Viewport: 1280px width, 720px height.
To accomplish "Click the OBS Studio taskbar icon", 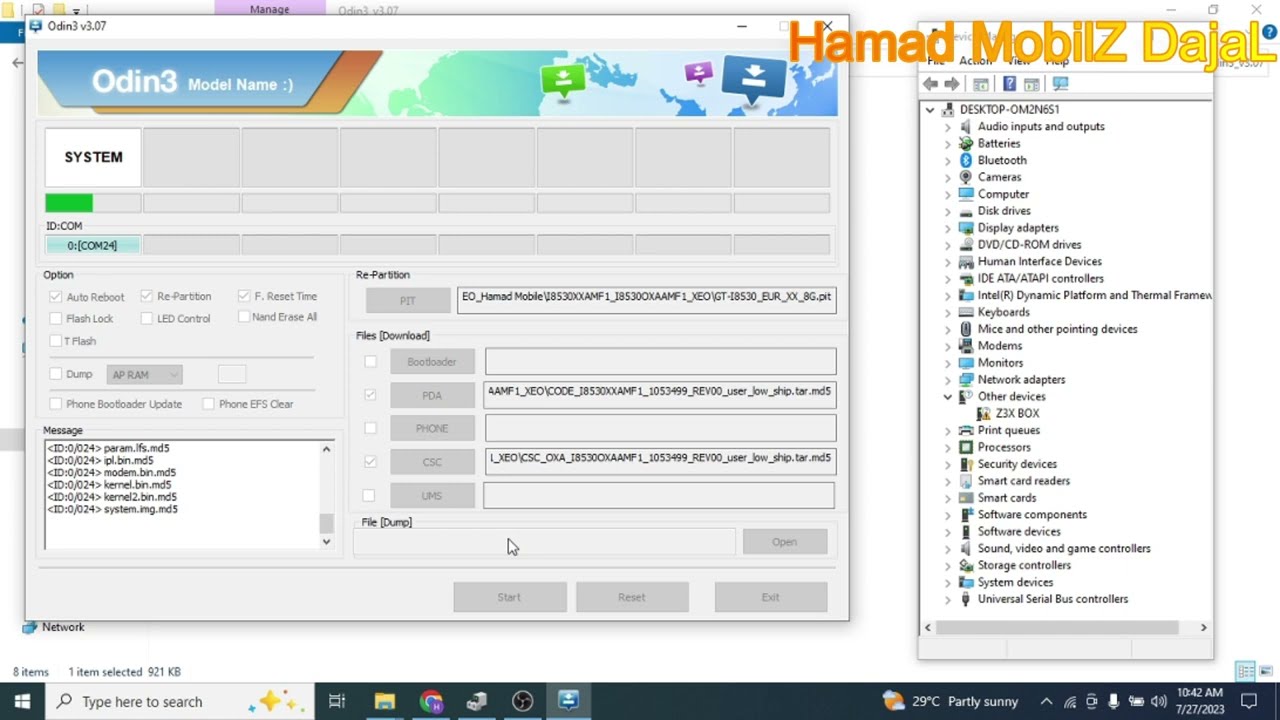I will click(x=523, y=701).
